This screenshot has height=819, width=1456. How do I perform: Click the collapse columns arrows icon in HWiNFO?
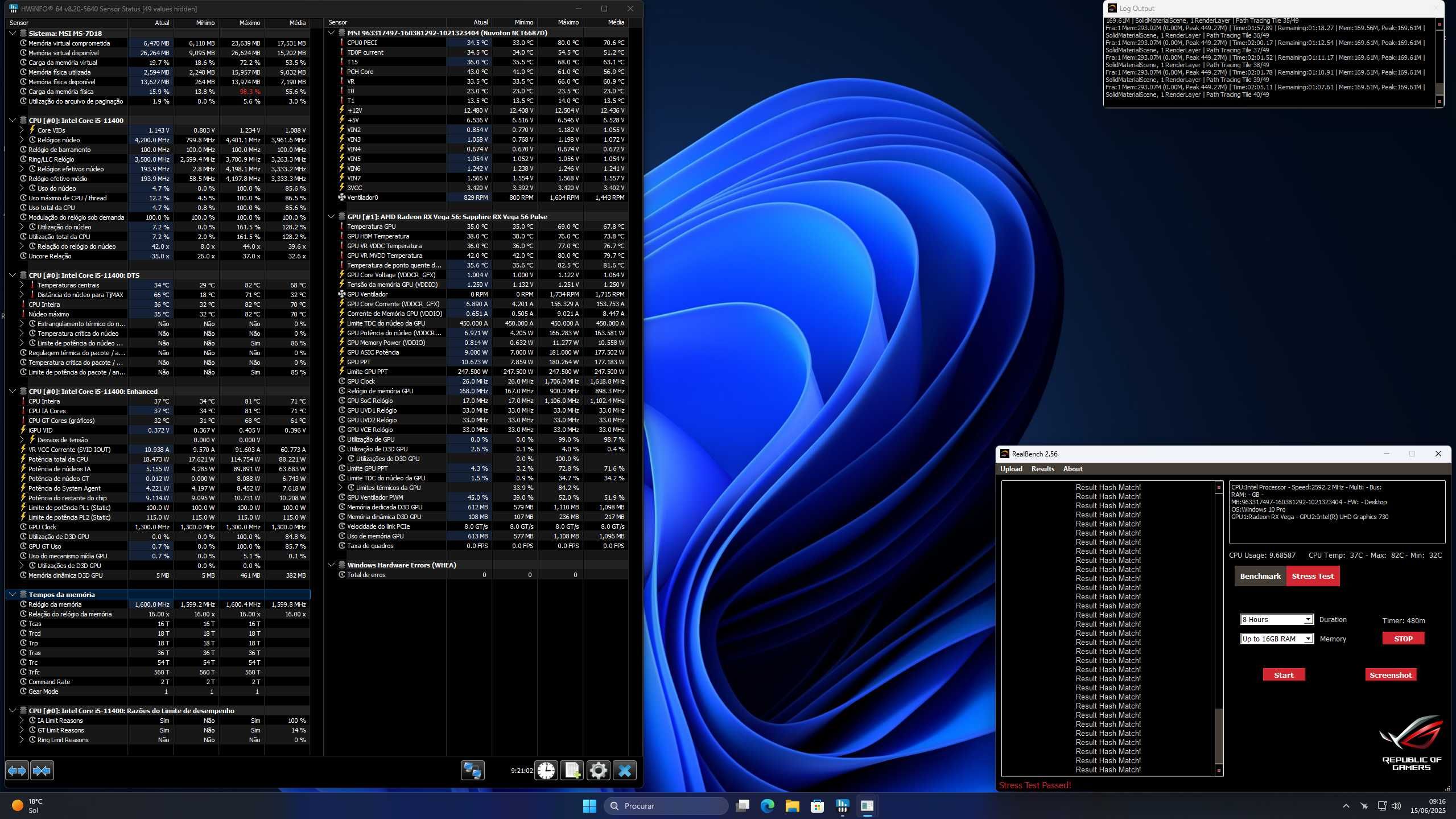(x=42, y=771)
